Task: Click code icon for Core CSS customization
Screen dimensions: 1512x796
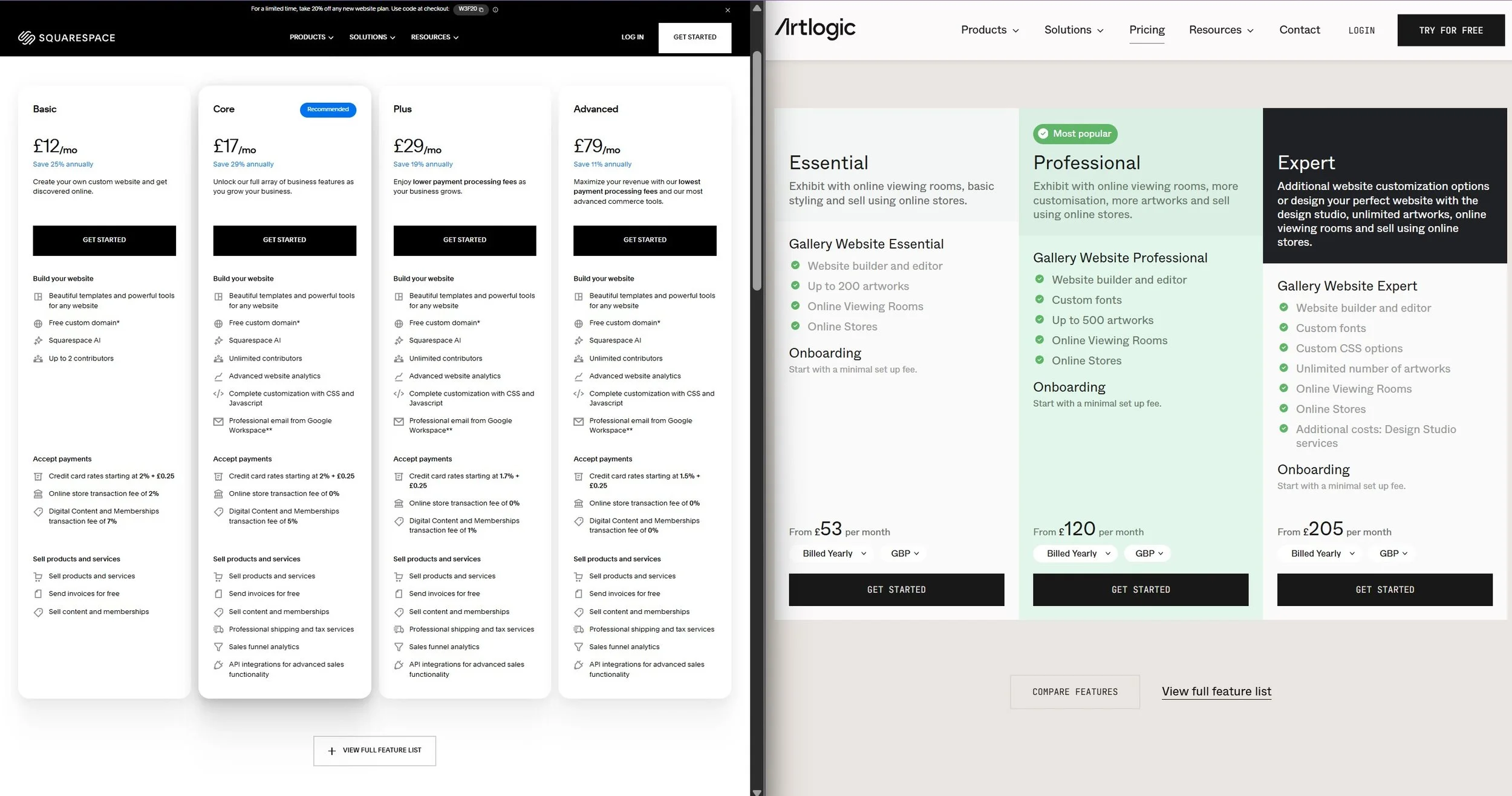Action: [218, 394]
